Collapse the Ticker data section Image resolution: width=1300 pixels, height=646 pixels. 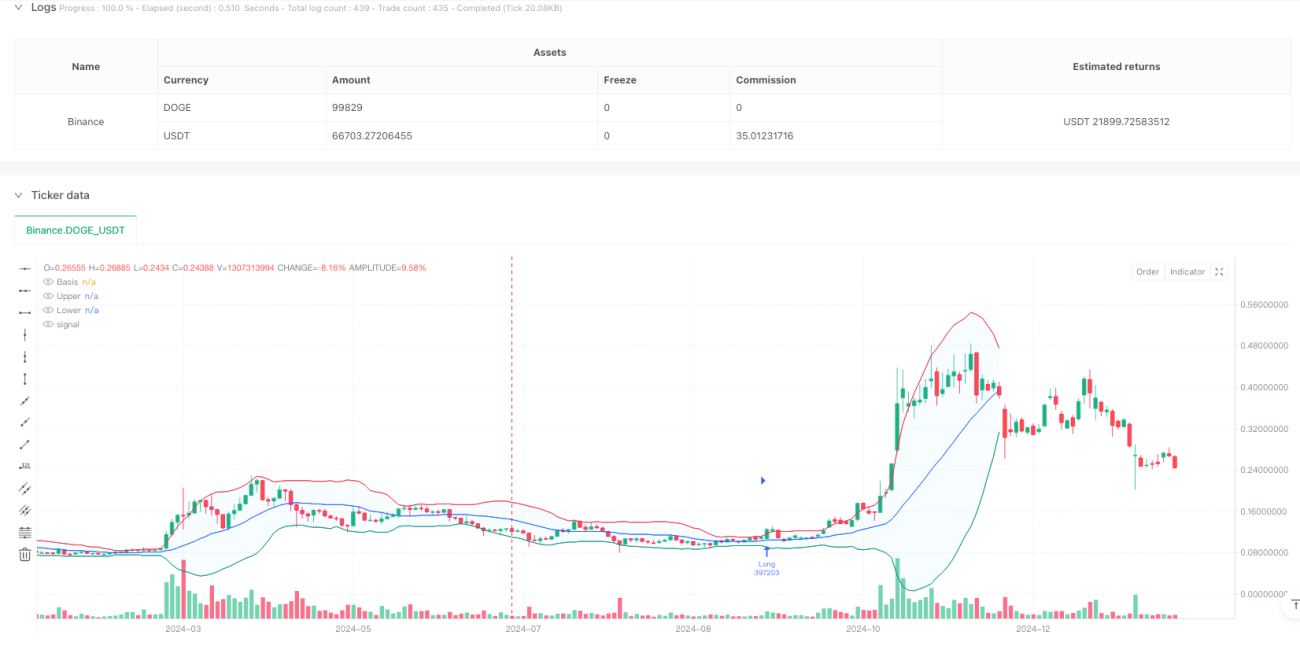[17, 195]
